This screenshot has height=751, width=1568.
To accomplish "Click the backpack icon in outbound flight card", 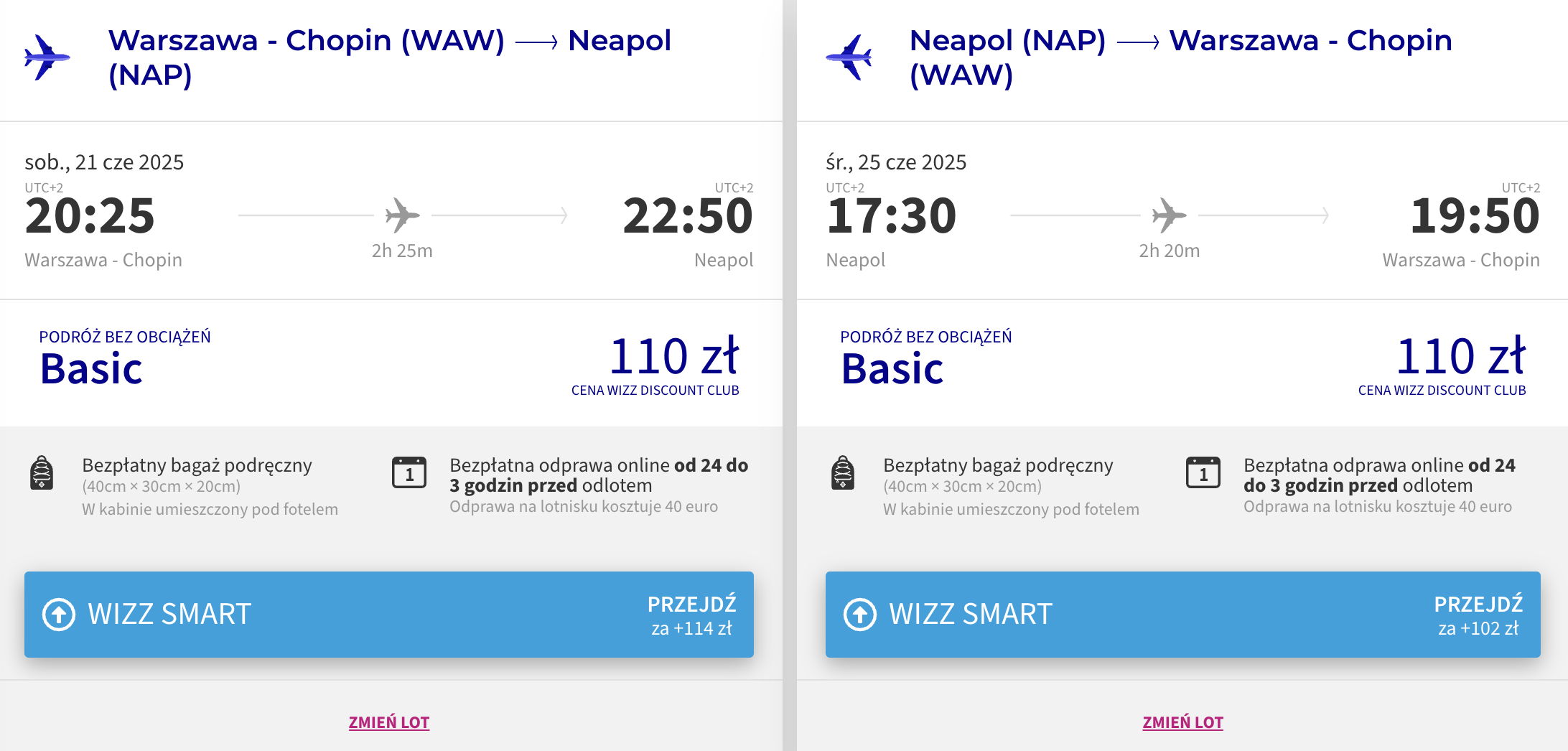I will click(42, 473).
